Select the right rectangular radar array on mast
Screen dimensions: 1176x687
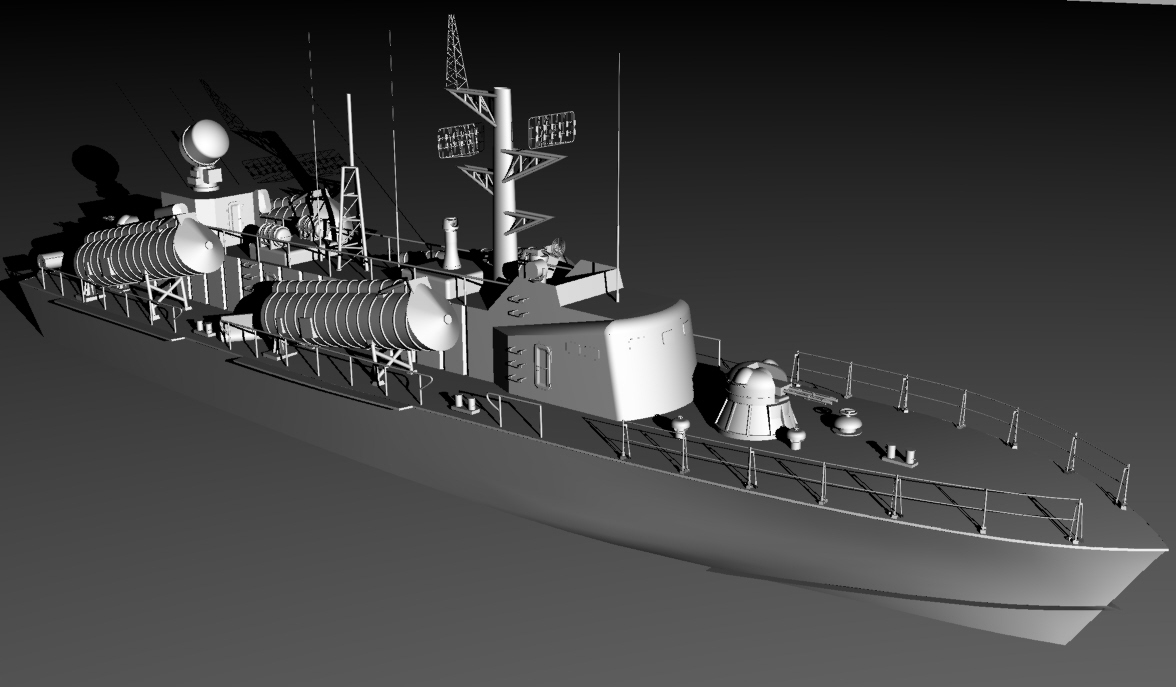pyautogui.click(x=551, y=129)
